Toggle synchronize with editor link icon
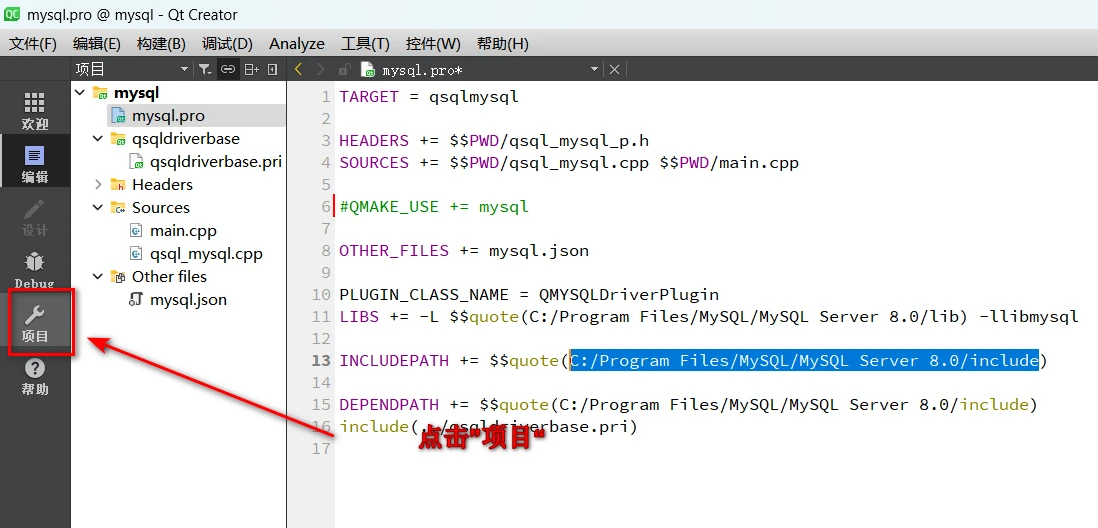Image resolution: width=1098 pixels, height=528 pixels. (x=228, y=69)
